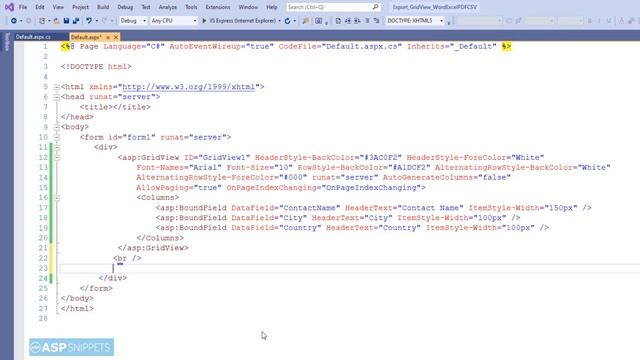
Task: Collapse the body element outline
Action: [x=56, y=127]
